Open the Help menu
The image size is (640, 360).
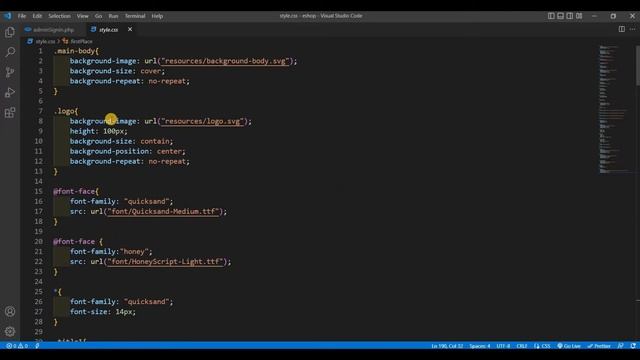(x=157, y=16)
